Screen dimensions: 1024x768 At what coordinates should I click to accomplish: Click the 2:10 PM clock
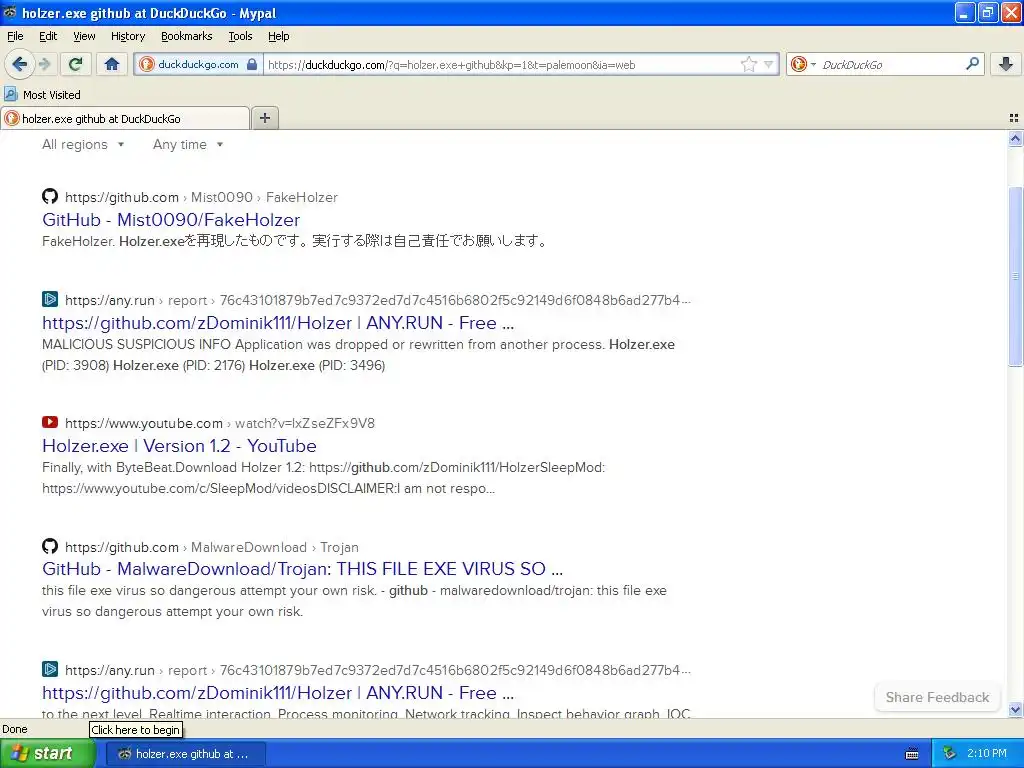987,754
